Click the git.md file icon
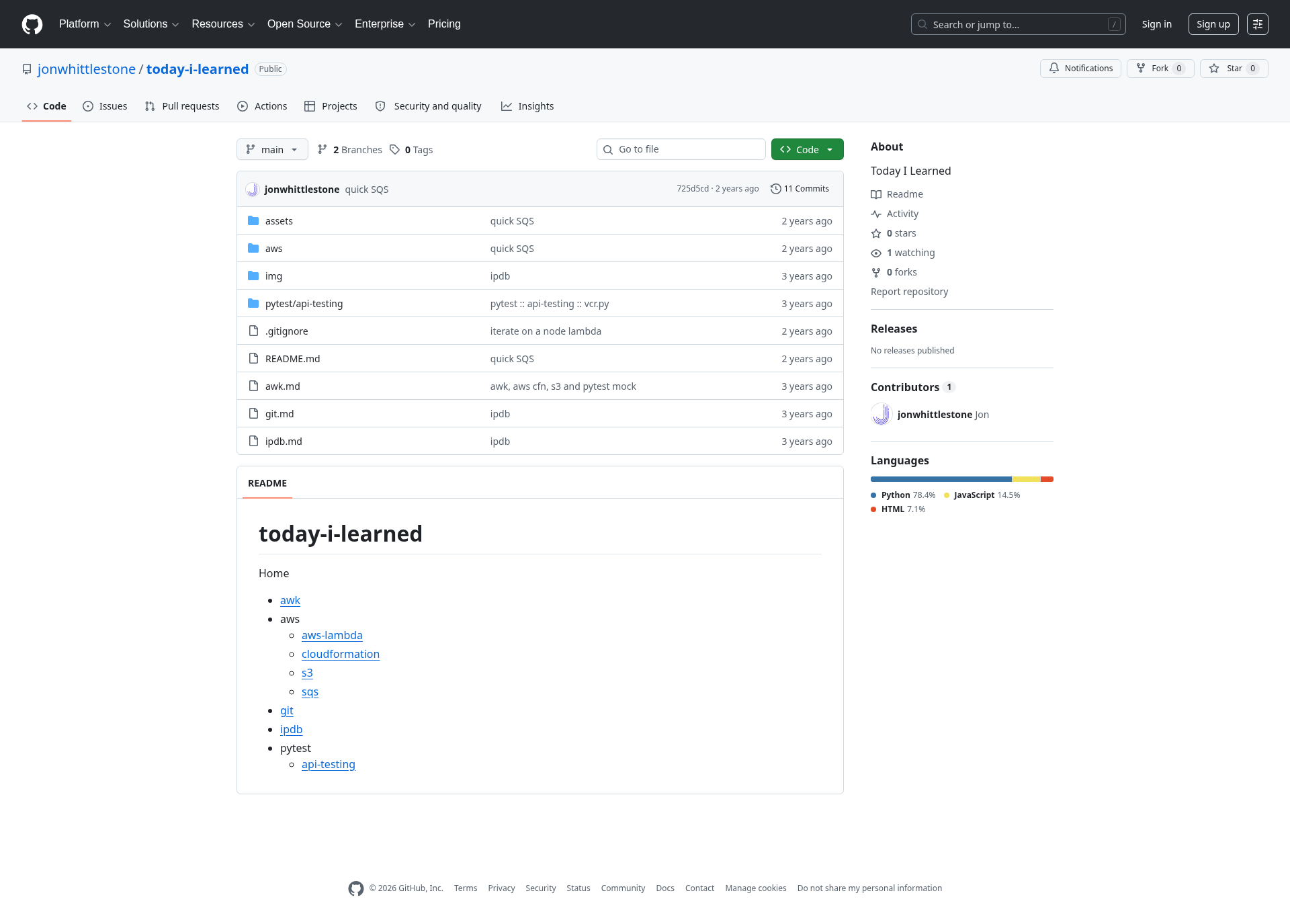Screen dimensions: 1290x924 point(253,413)
